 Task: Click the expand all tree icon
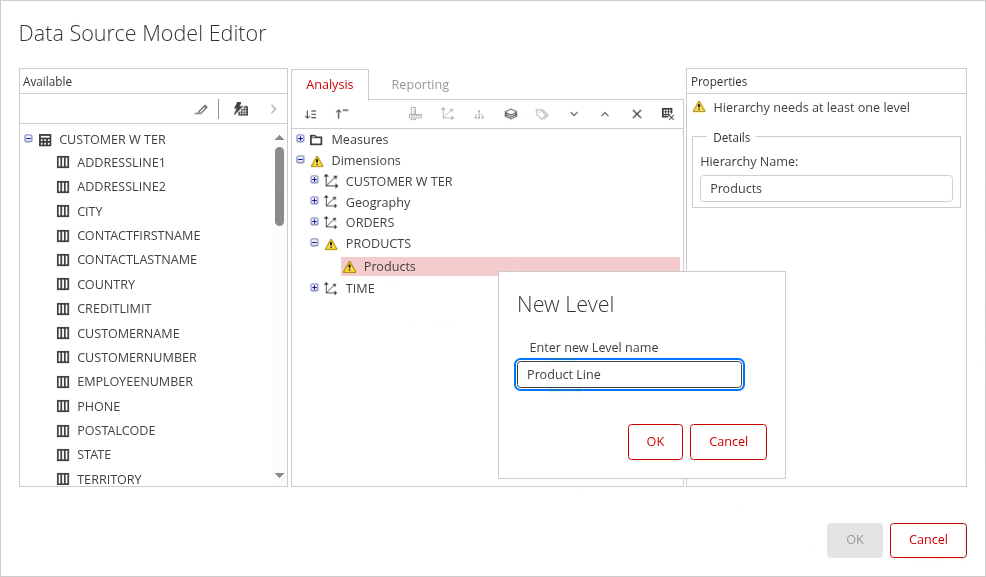click(x=311, y=114)
